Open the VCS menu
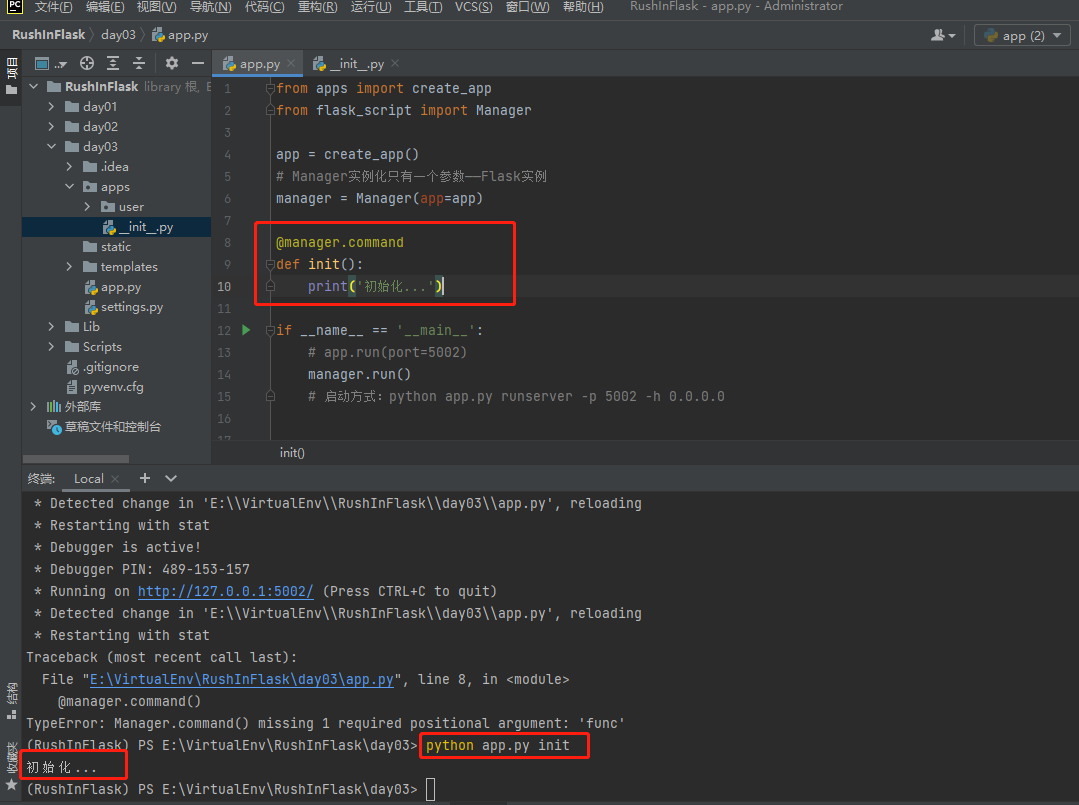This screenshot has width=1079, height=805. (473, 7)
